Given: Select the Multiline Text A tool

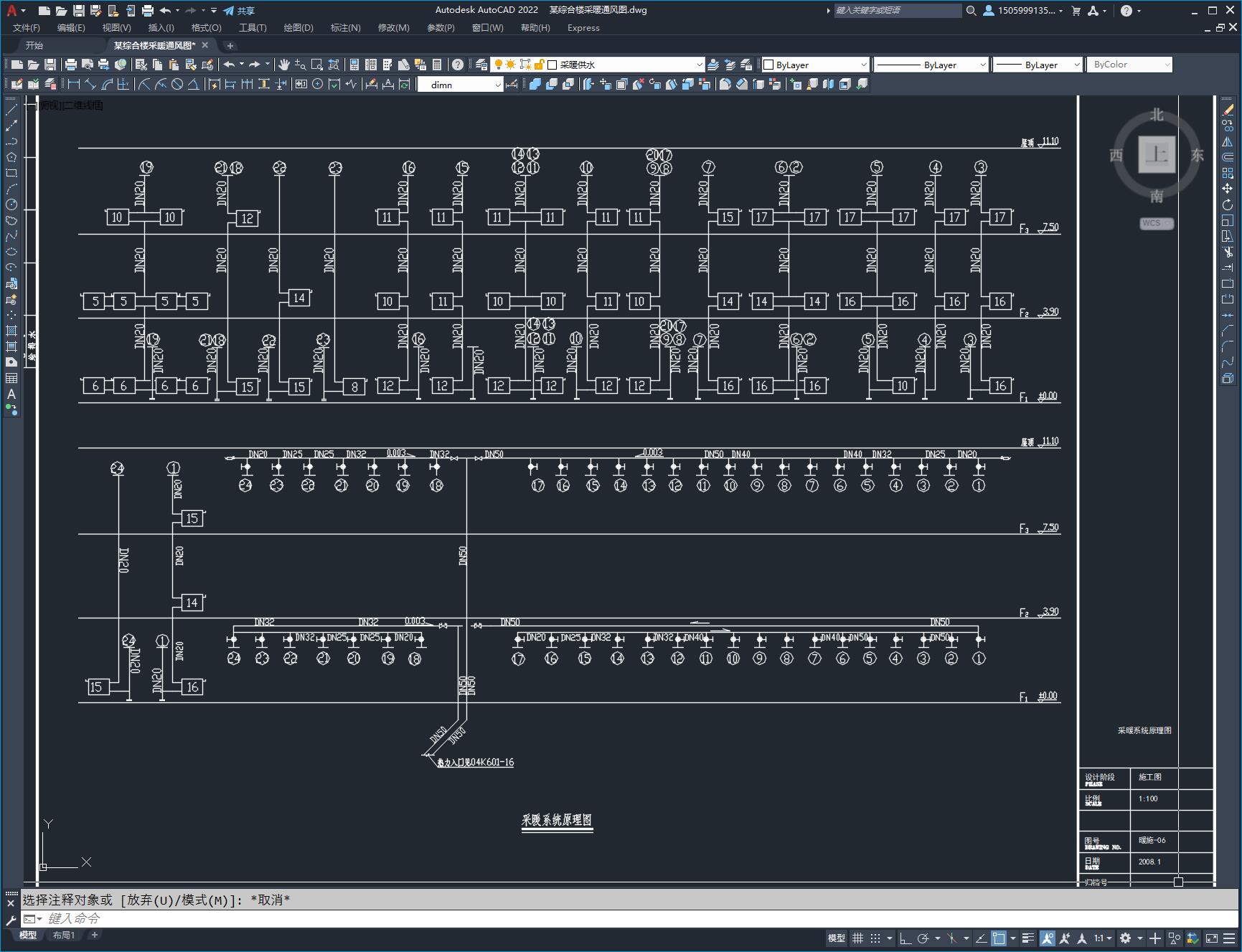Looking at the screenshot, I should (11, 394).
